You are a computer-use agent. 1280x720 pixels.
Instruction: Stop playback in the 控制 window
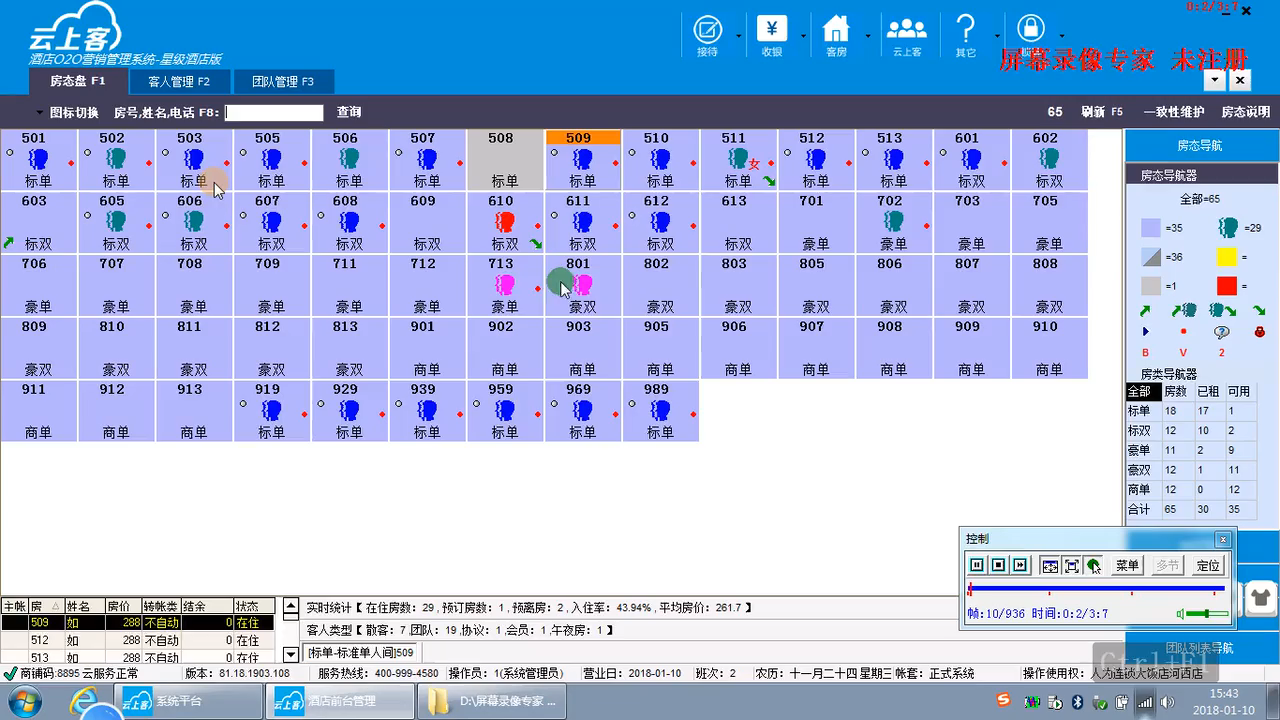(998, 565)
